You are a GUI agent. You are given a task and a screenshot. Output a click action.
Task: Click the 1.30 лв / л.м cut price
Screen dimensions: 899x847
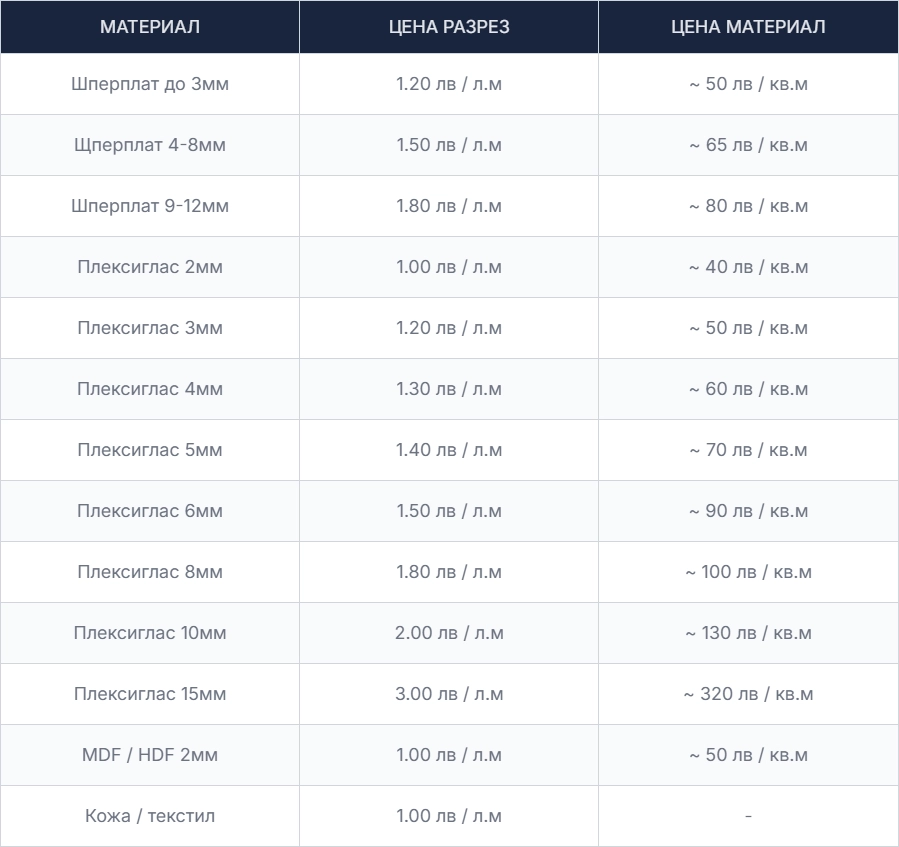pos(449,389)
